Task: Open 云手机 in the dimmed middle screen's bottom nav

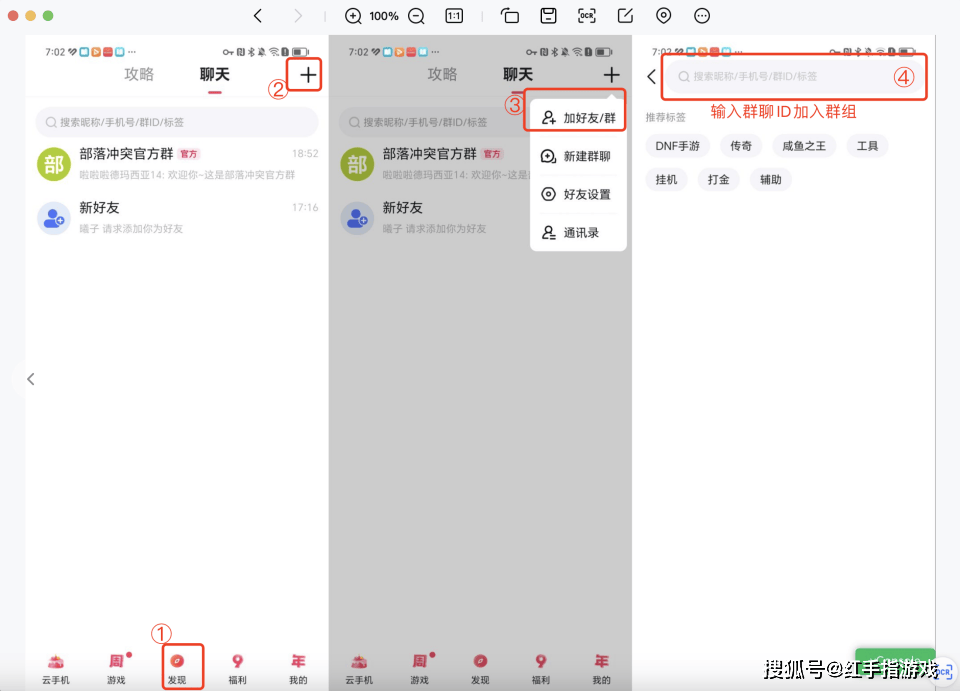Action: (359, 669)
